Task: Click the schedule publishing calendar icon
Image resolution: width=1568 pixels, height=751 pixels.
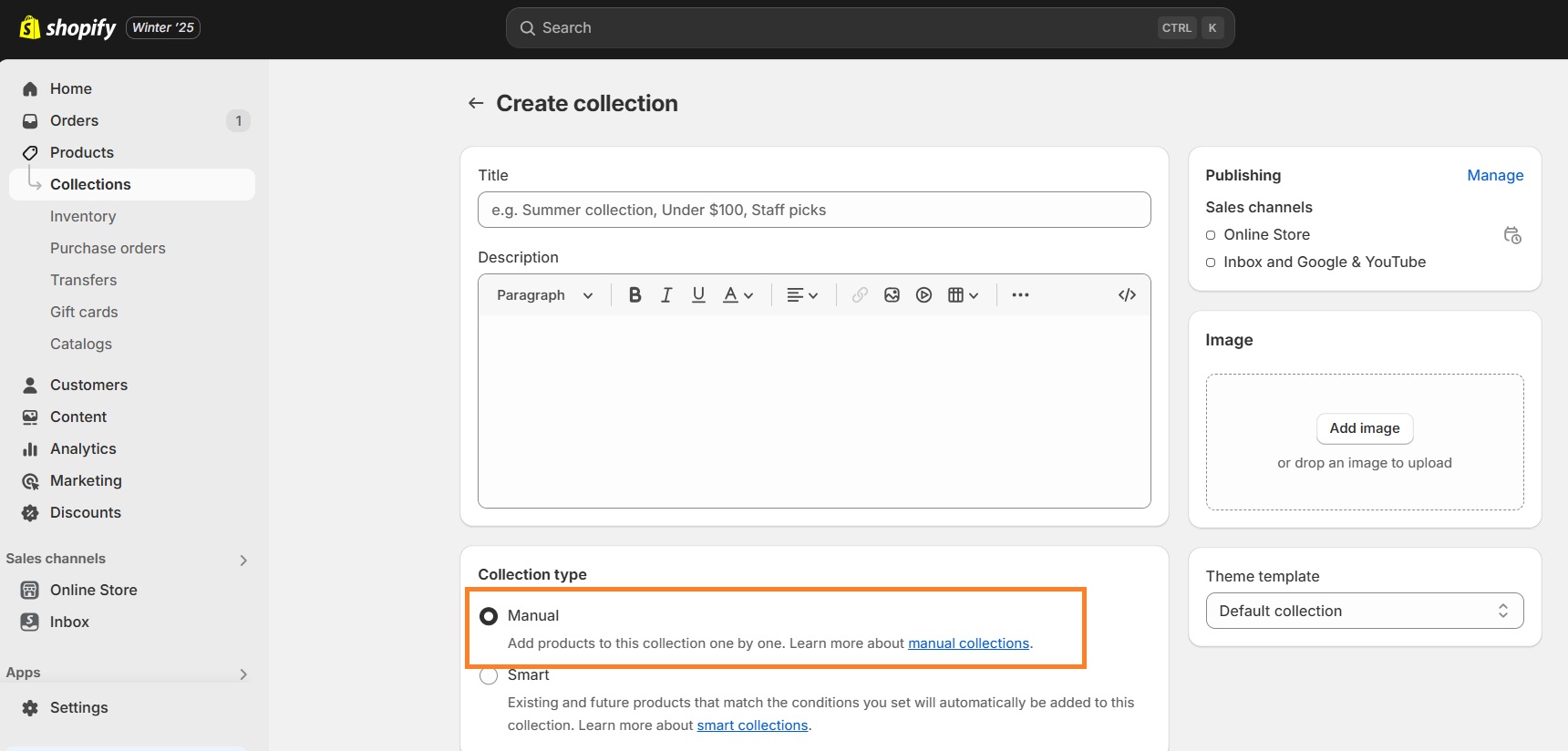Action: pos(1511,235)
